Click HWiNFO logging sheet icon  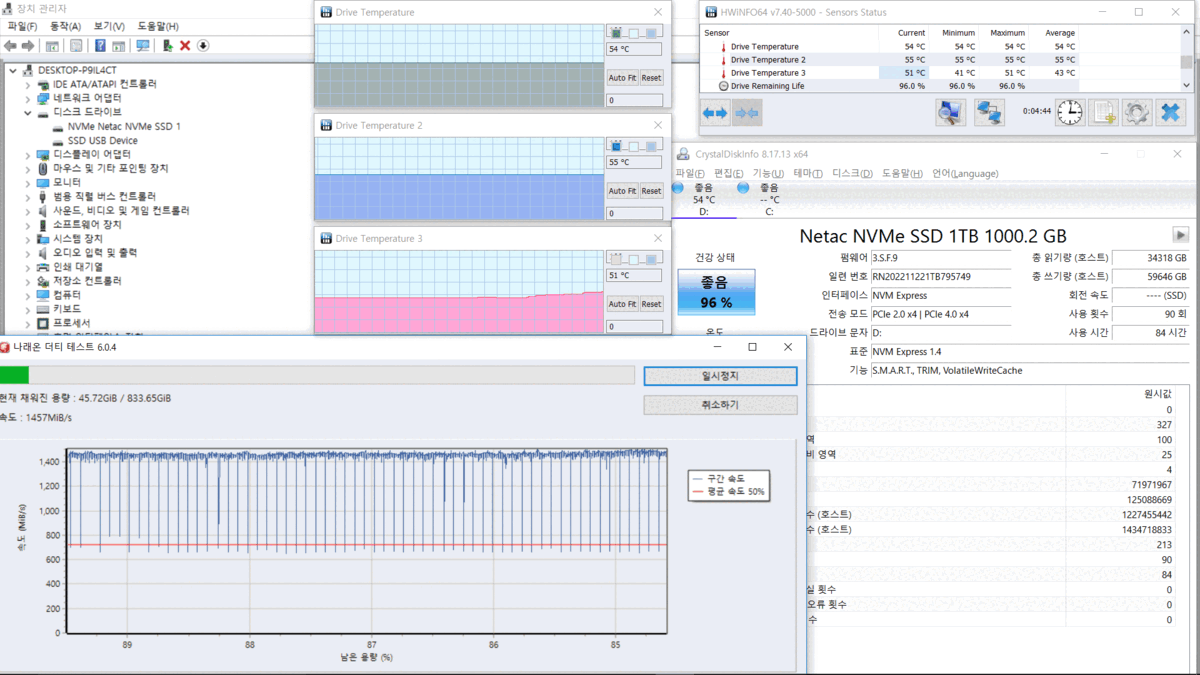tap(1103, 112)
